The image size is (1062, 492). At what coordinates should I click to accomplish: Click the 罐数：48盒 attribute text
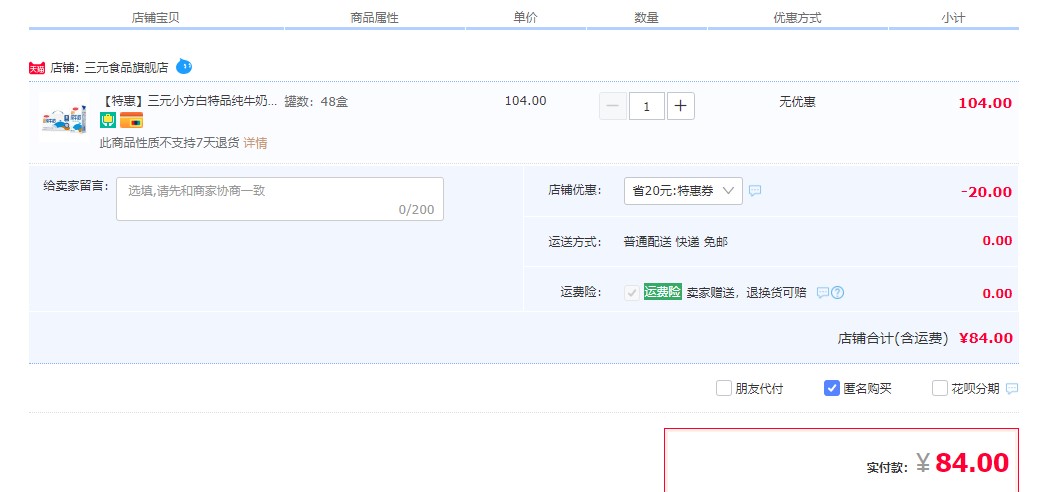pos(316,102)
